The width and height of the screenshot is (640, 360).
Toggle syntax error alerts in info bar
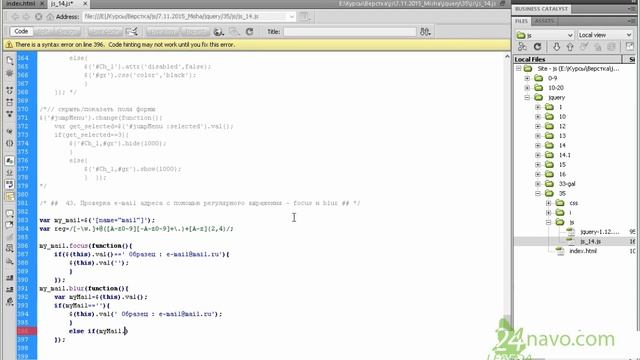point(10,196)
